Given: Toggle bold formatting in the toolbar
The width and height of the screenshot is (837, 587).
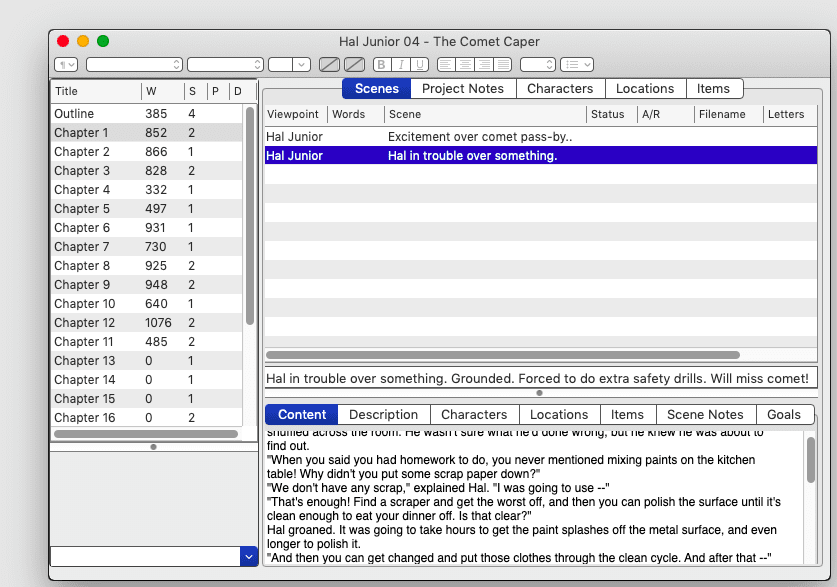Looking at the screenshot, I should coord(381,64).
